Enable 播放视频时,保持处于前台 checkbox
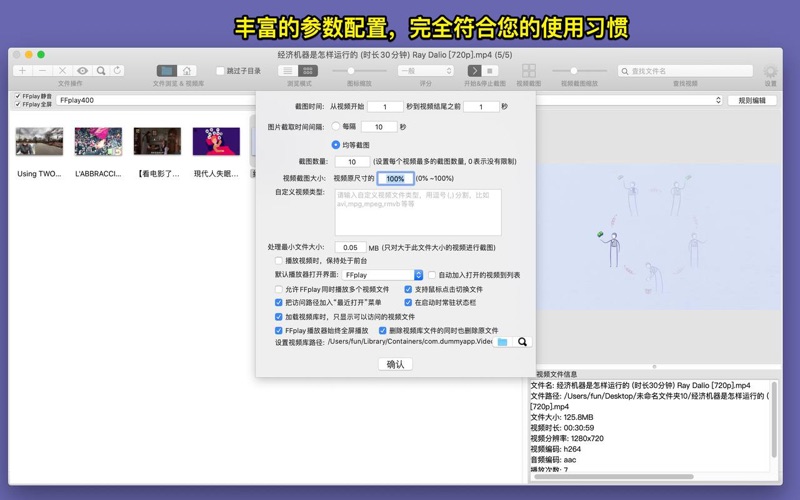The image size is (800, 500). [279, 261]
